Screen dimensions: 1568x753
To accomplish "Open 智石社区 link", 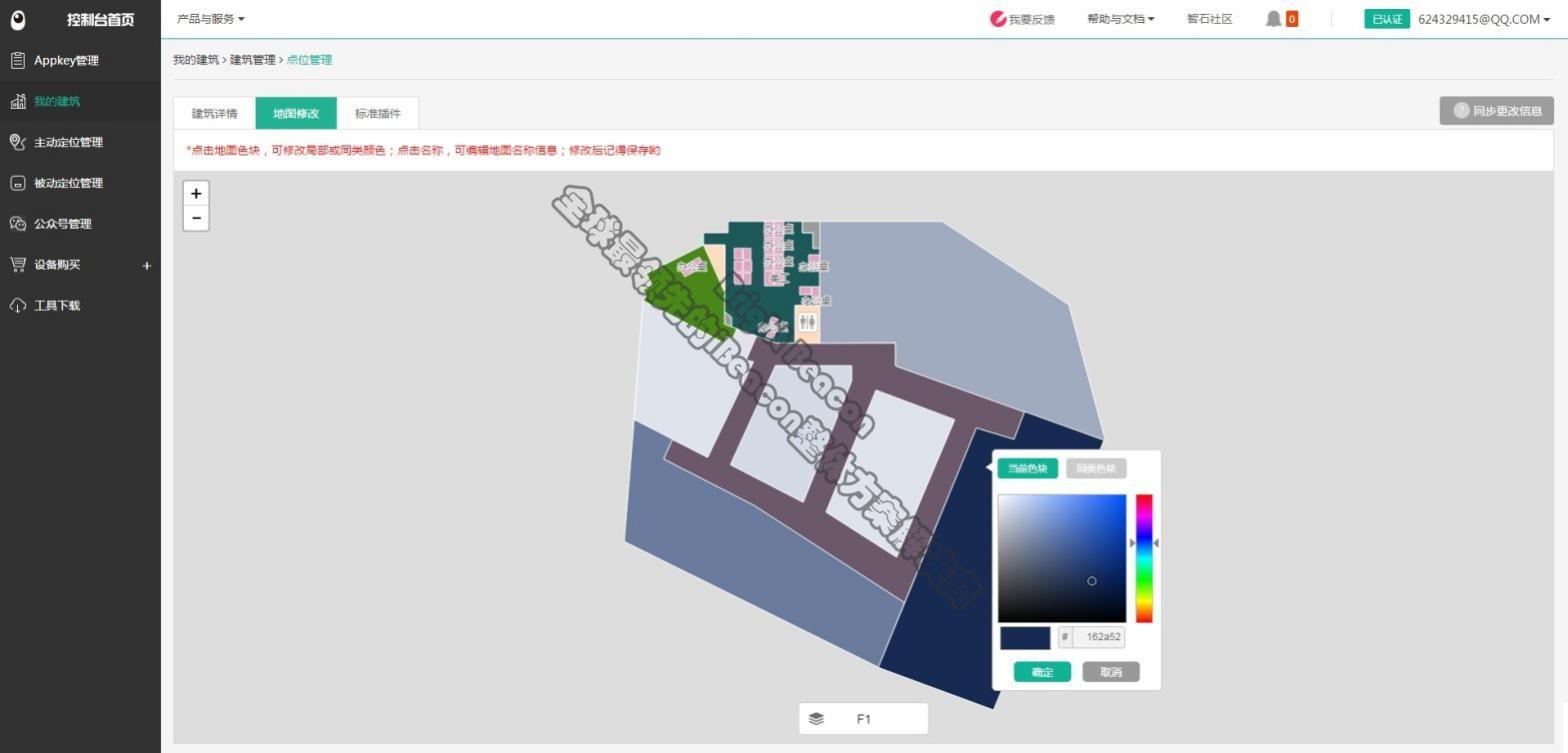I will pyautogui.click(x=1209, y=19).
